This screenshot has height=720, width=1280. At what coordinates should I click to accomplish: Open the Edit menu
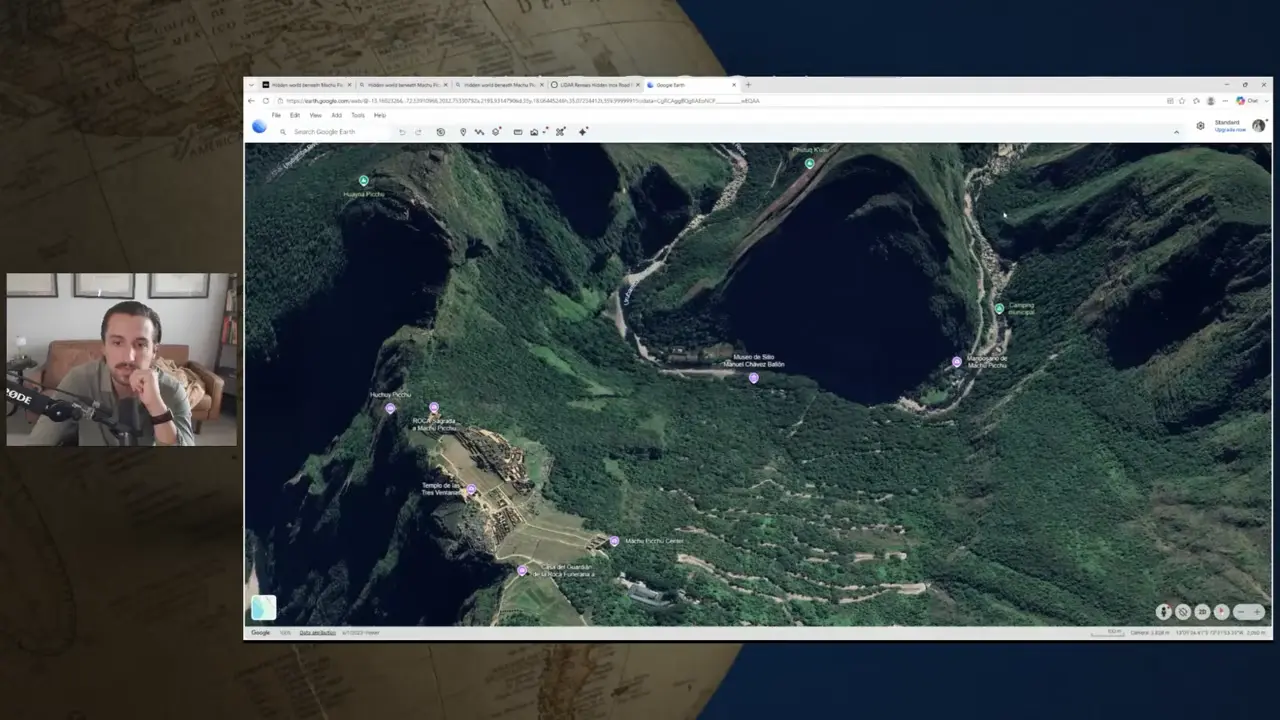coord(295,115)
